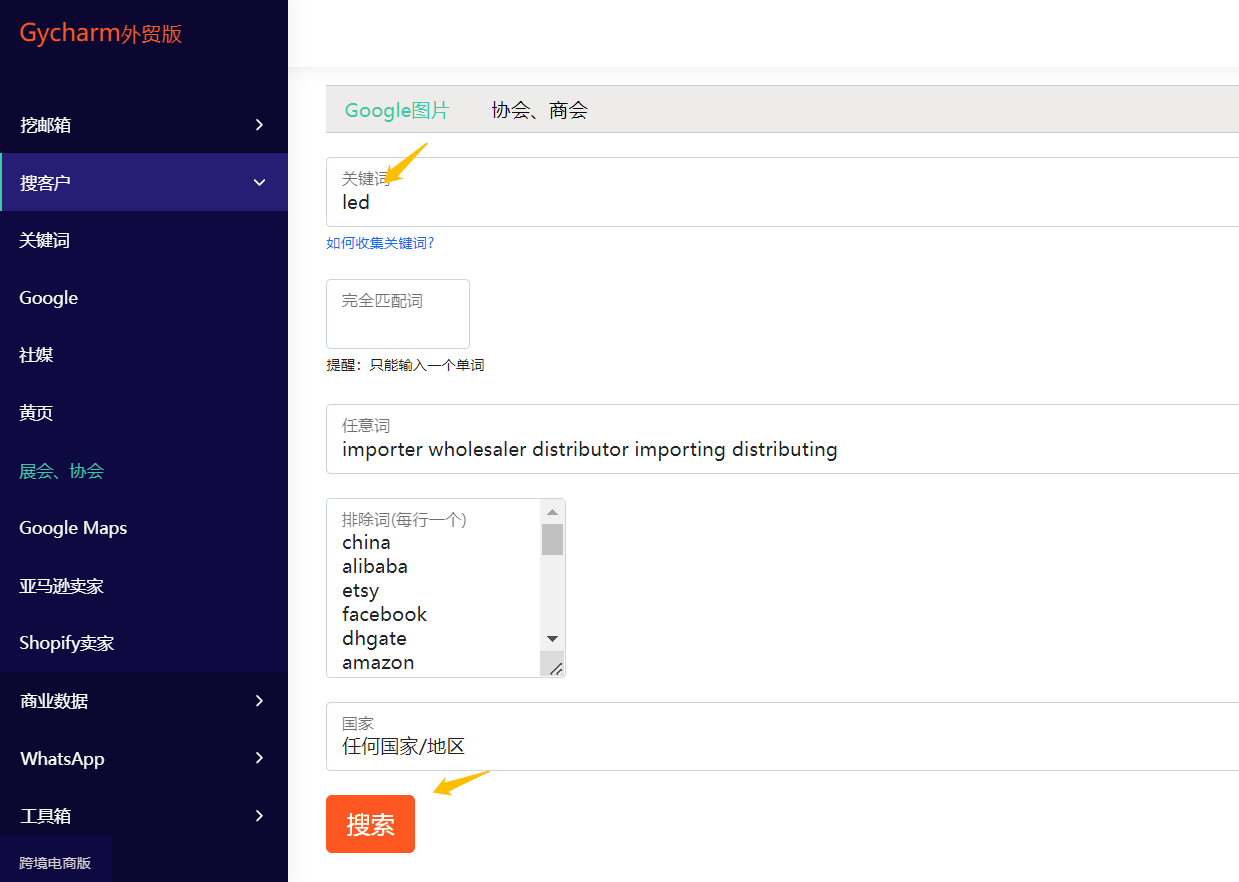Image resolution: width=1239 pixels, height=882 pixels.
Task: Open the Shopify卖家 sidebar item
Action: coord(66,643)
